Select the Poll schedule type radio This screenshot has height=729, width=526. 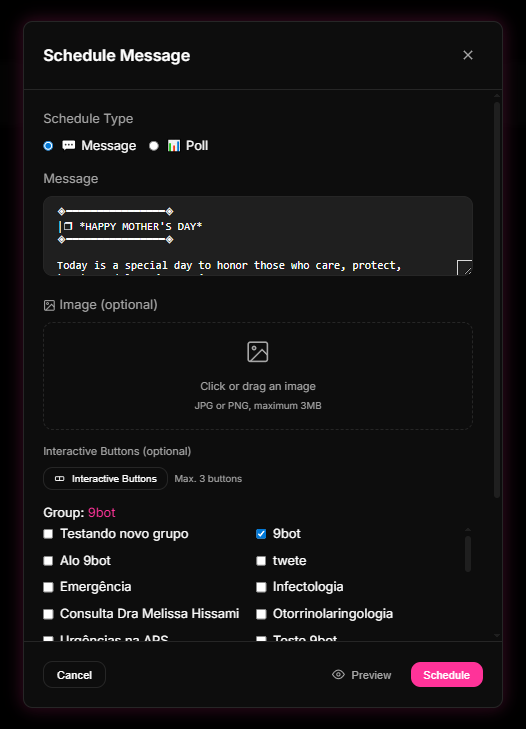coord(153,146)
